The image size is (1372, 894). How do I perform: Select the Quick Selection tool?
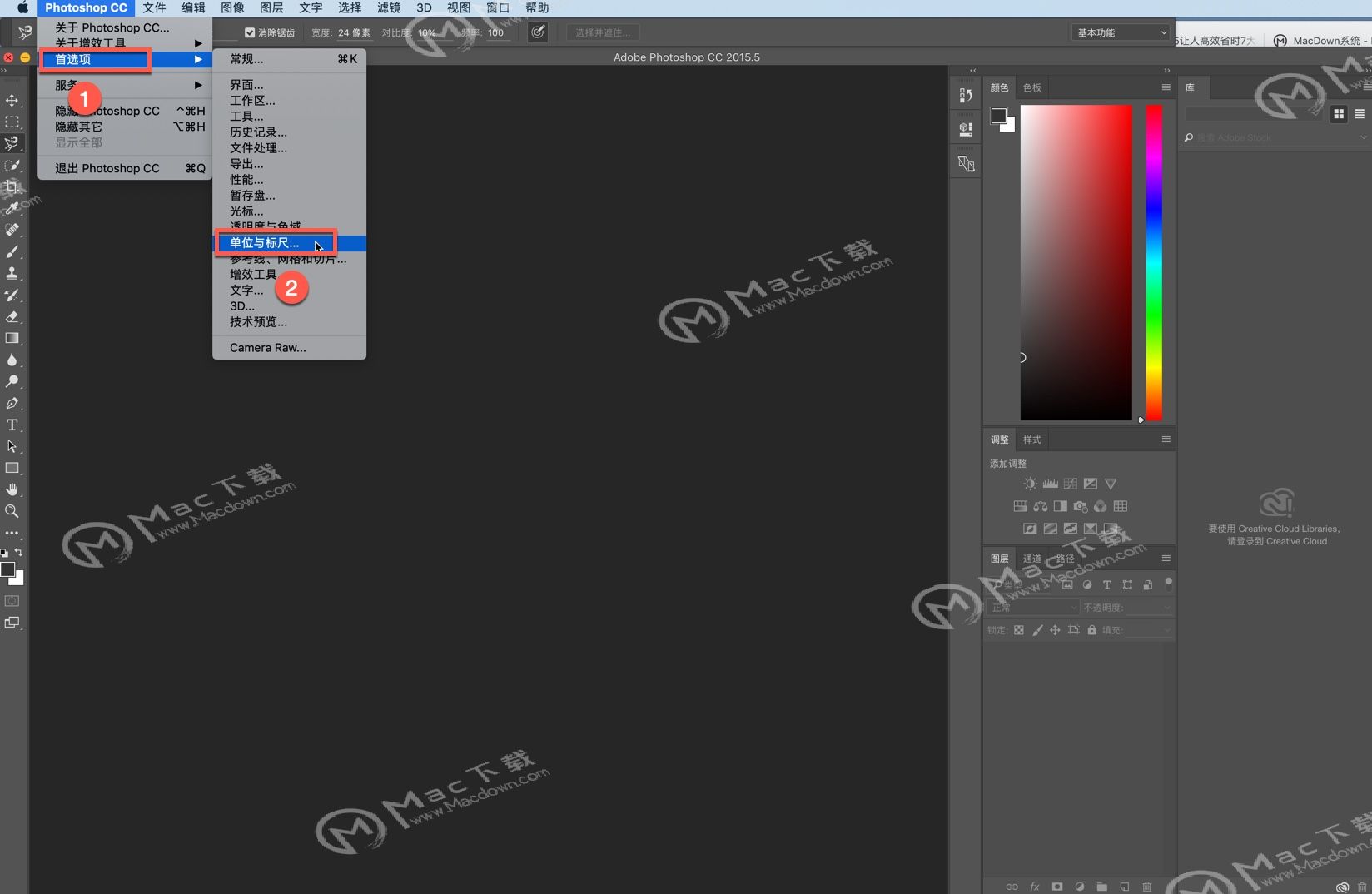(x=12, y=165)
